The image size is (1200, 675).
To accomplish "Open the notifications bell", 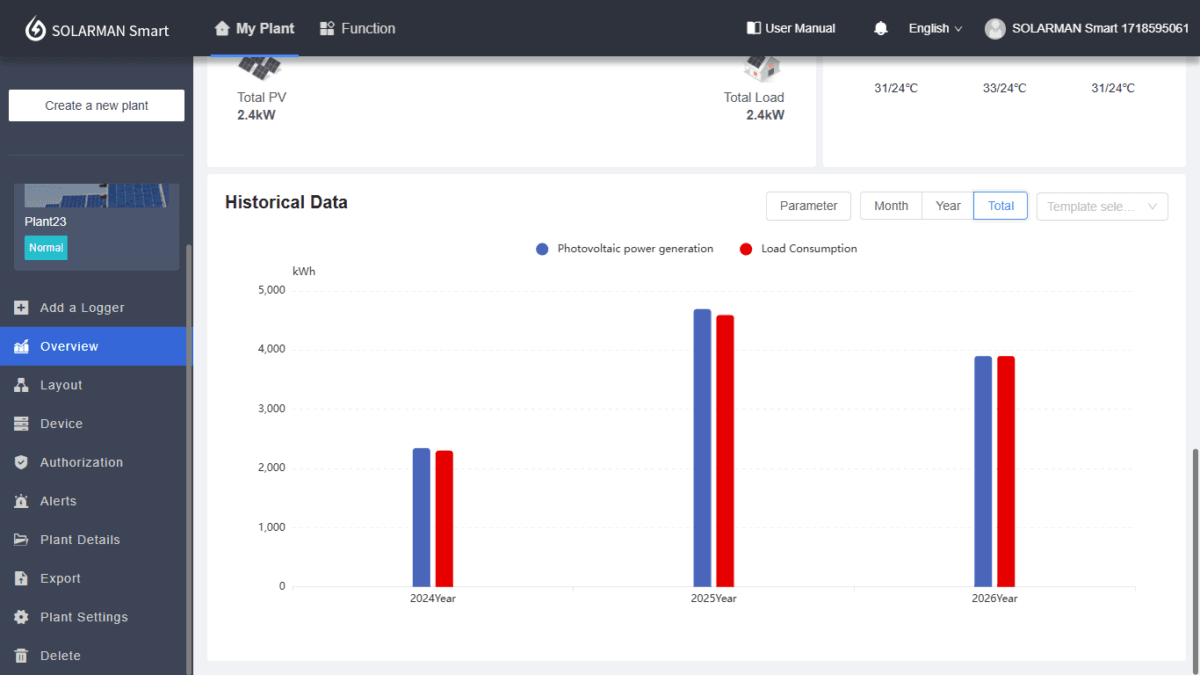I will coord(881,28).
